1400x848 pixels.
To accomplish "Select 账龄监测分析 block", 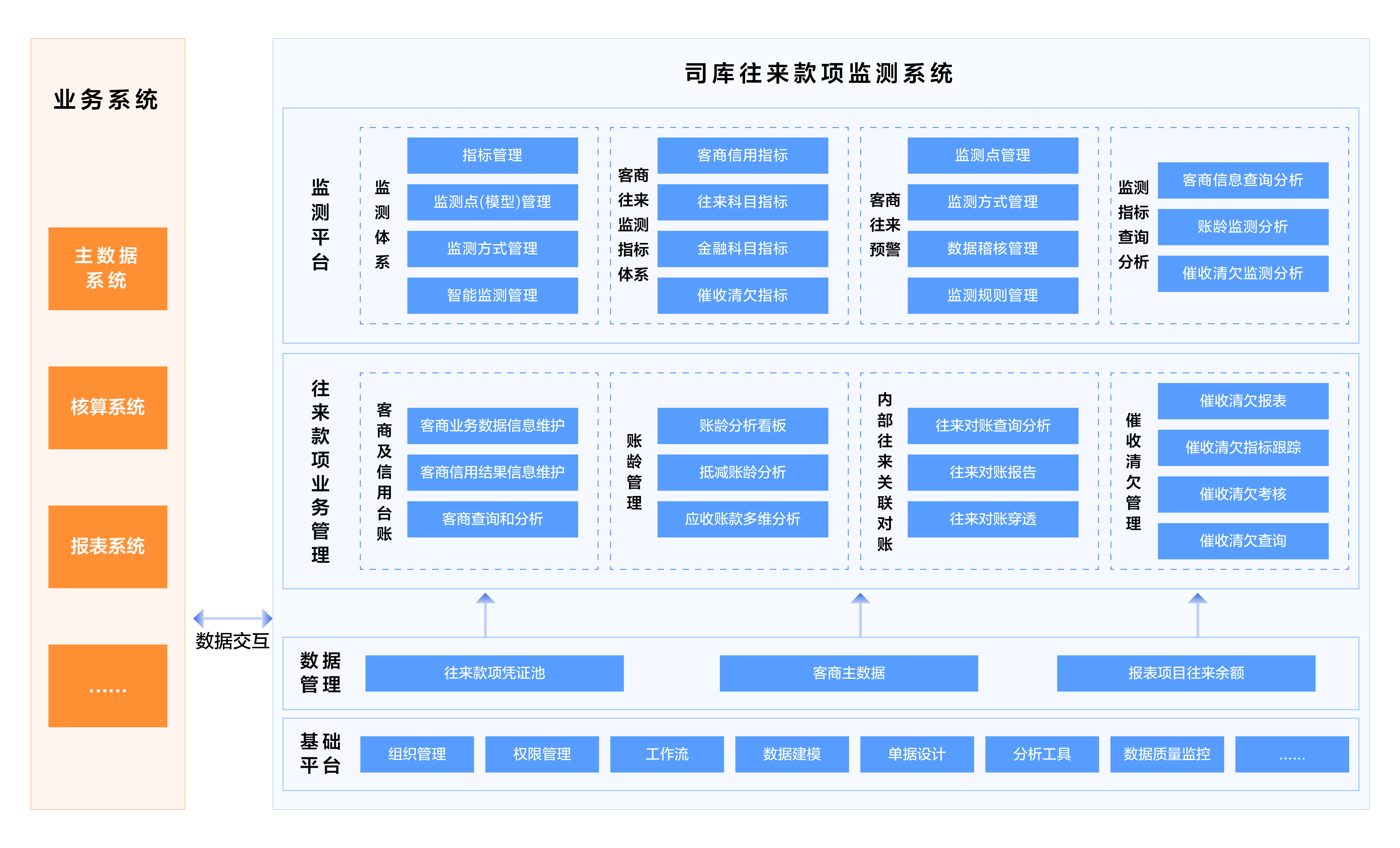I will 1243,227.
